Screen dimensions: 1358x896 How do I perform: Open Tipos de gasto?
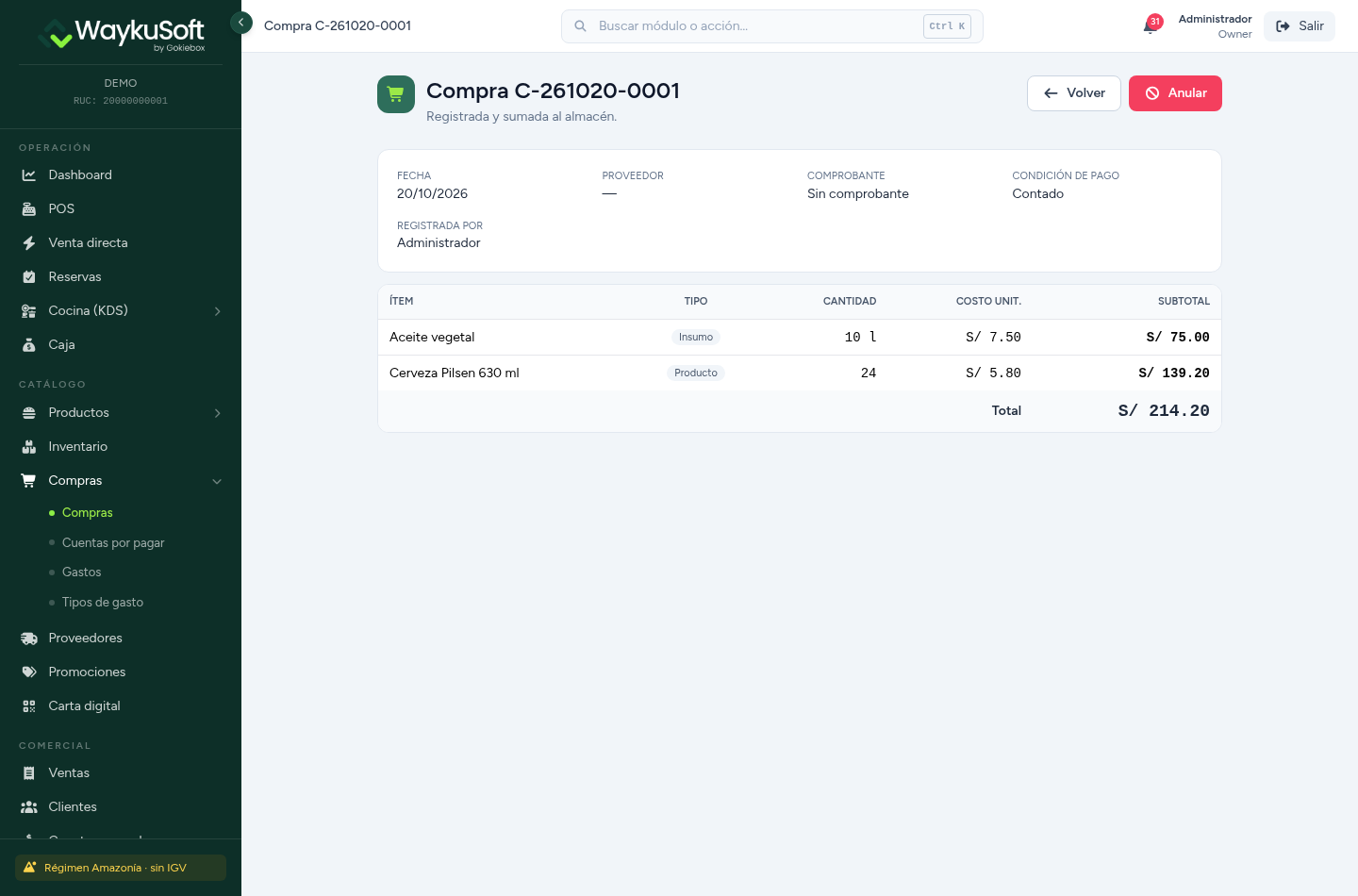pos(103,603)
